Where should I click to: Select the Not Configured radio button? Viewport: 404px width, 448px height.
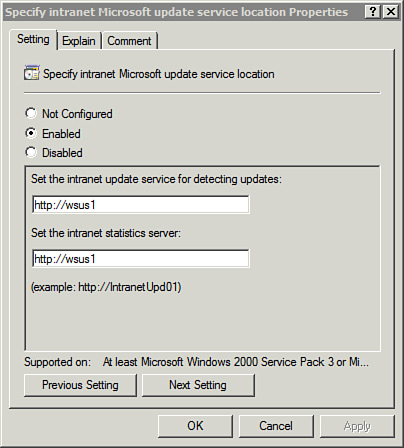[x=31, y=113]
